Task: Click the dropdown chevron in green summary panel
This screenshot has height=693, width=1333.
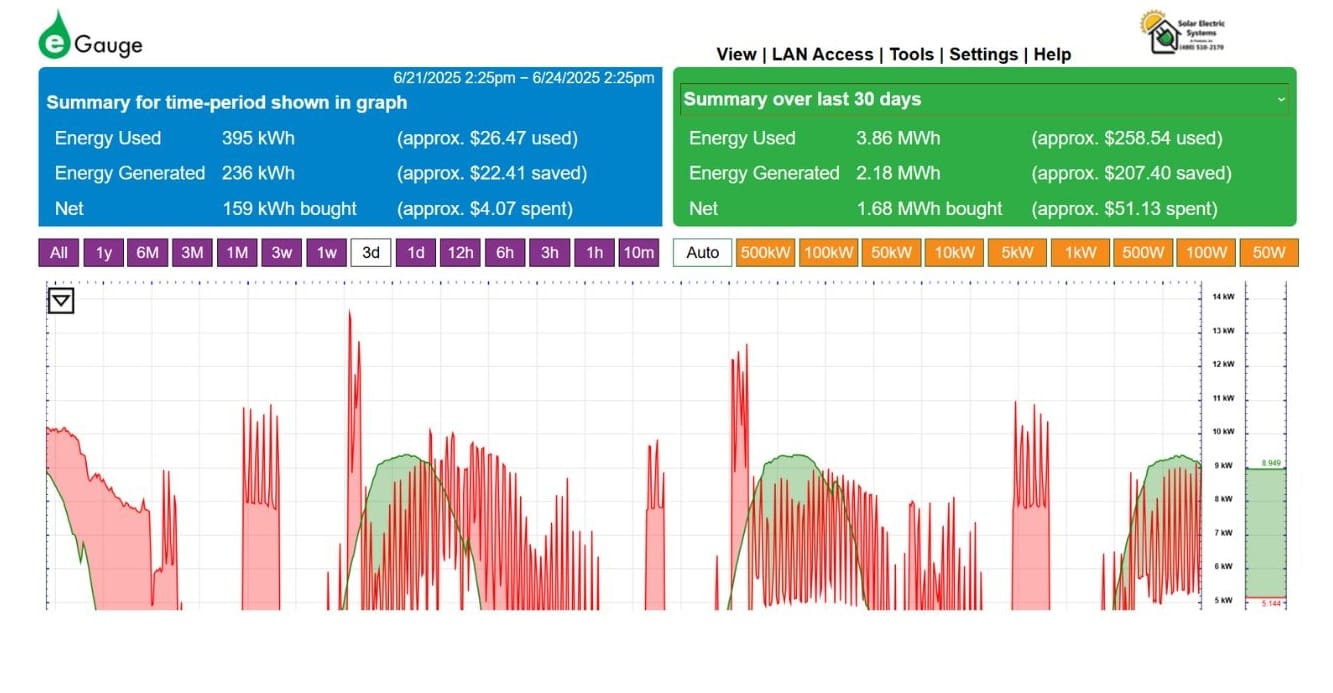Action: [x=1280, y=100]
